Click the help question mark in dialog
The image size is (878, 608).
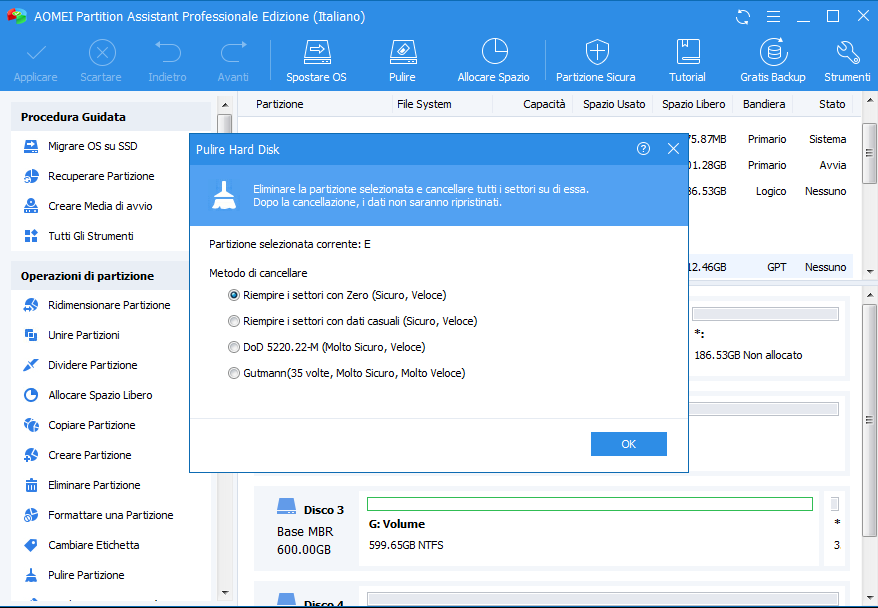643,148
